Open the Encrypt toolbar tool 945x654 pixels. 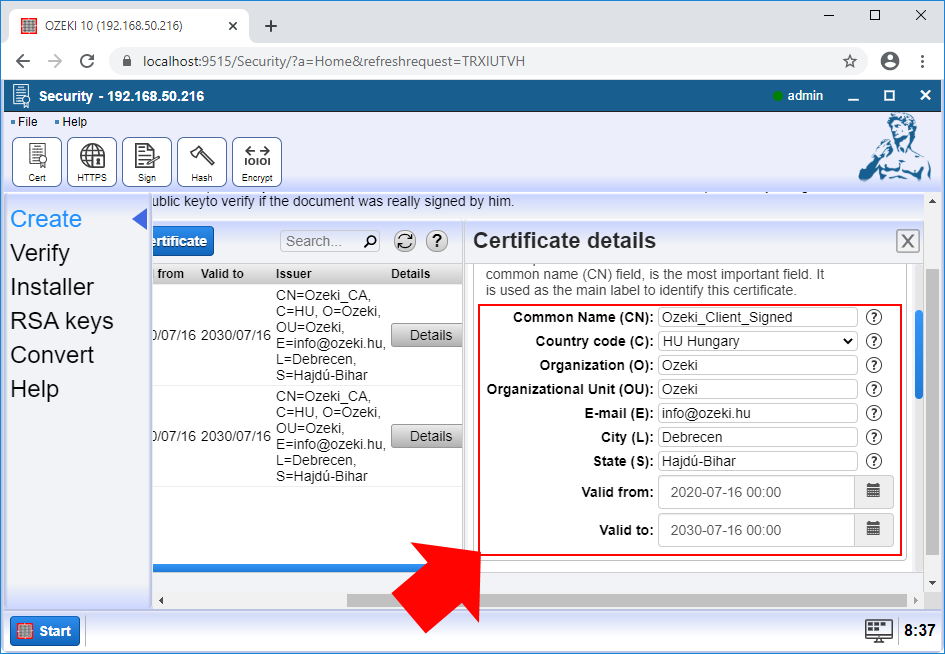point(257,162)
